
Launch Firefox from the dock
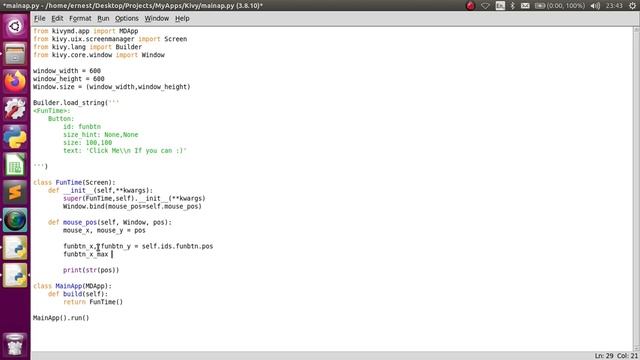[x=15, y=81]
